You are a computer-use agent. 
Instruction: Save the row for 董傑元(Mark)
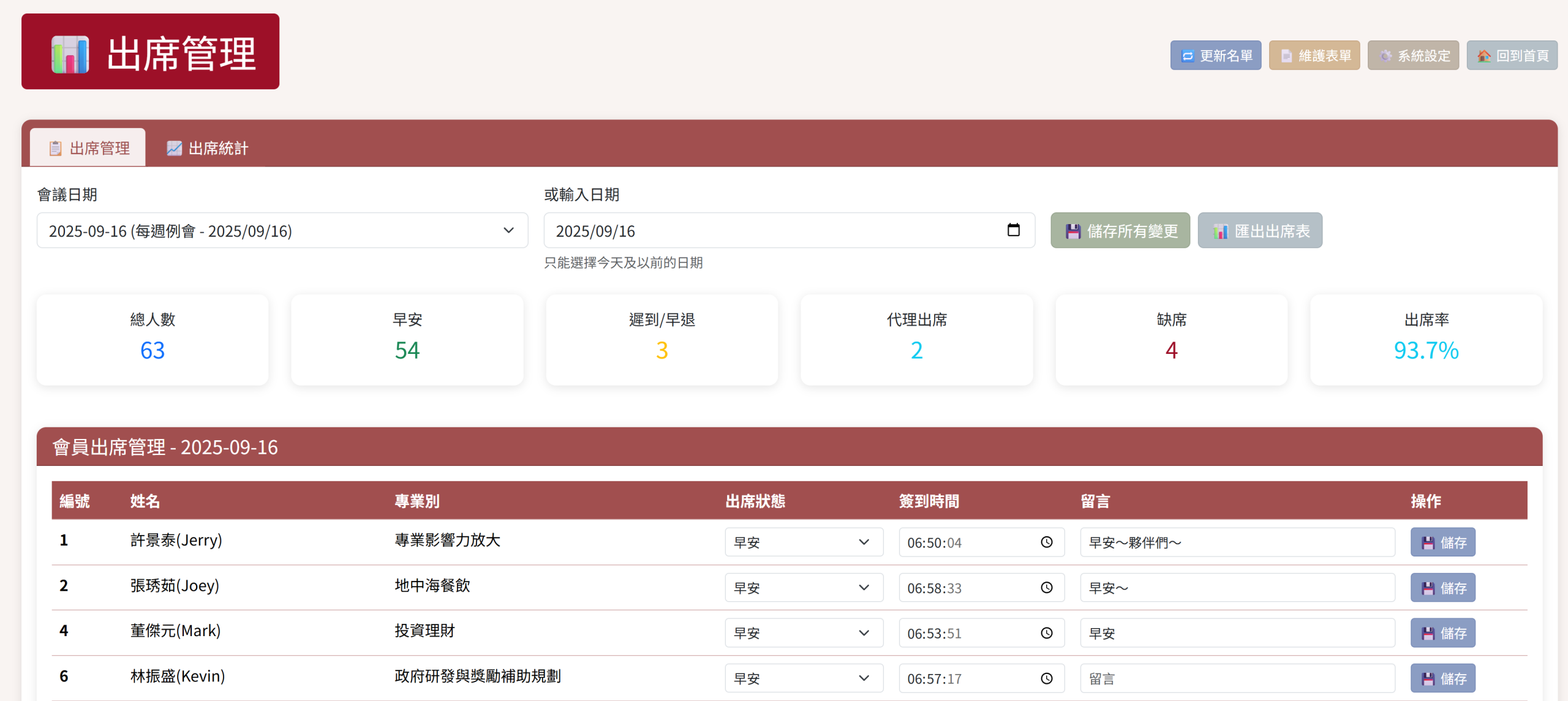click(x=1442, y=633)
